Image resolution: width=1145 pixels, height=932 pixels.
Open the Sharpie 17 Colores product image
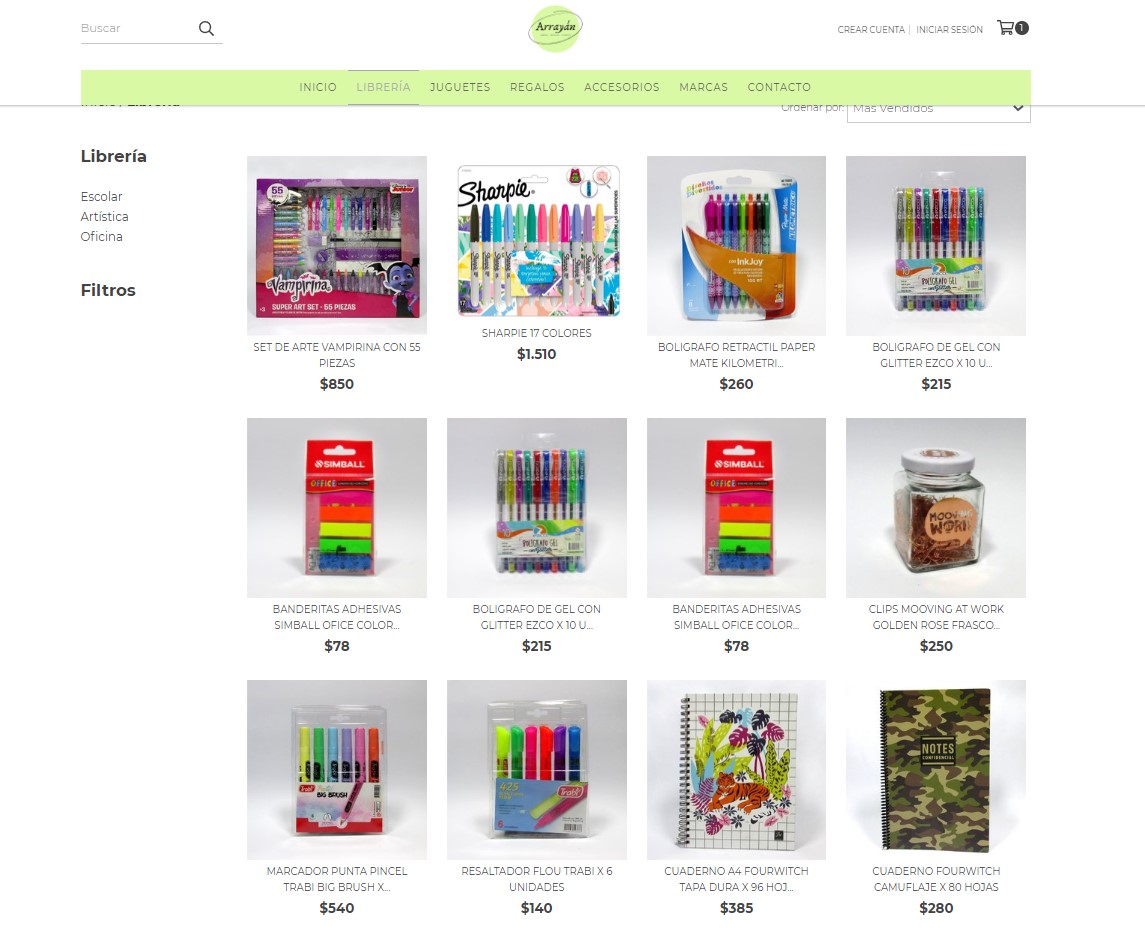pyautogui.click(x=537, y=240)
